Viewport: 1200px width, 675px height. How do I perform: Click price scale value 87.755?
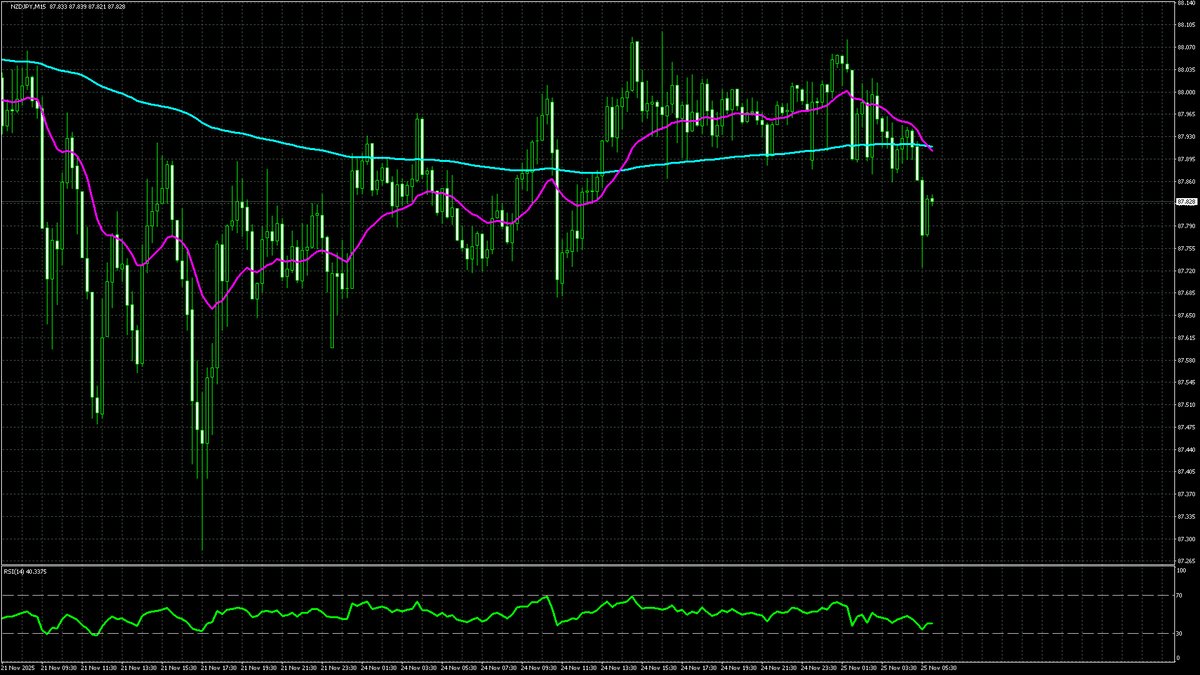pos(1186,248)
